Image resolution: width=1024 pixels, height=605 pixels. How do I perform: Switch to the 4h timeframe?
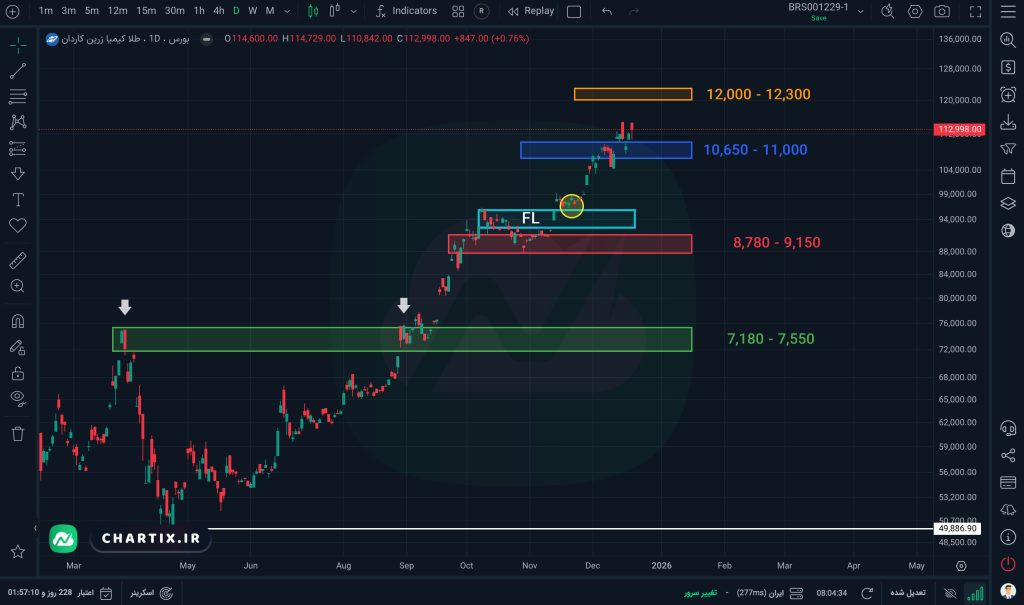(219, 11)
